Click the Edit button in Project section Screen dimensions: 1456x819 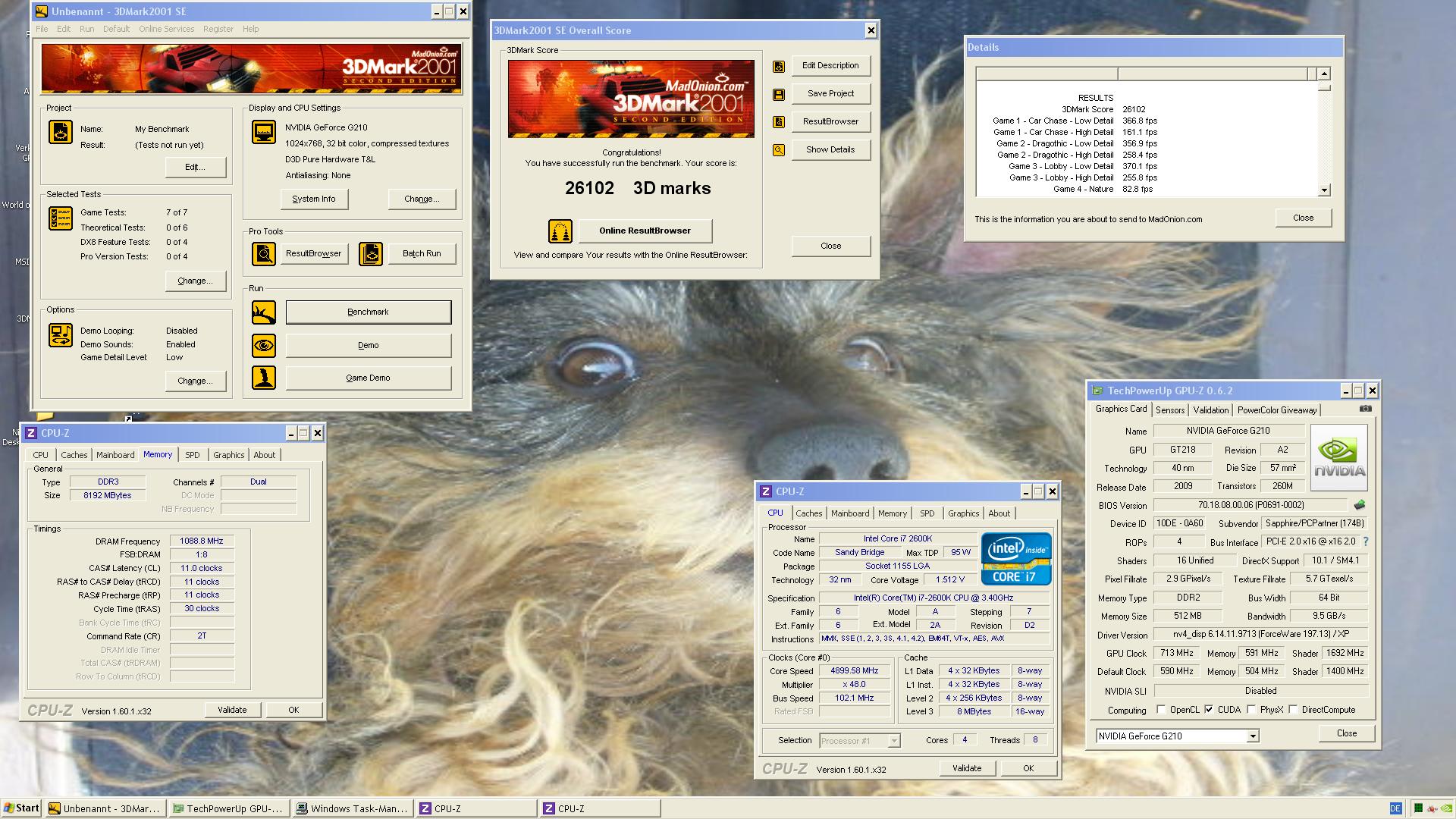coord(195,167)
